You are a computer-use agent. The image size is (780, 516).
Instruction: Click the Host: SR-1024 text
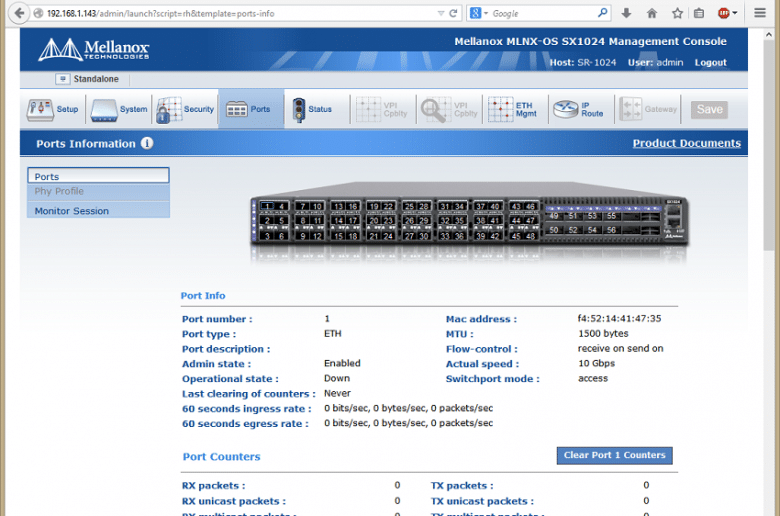point(583,63)
